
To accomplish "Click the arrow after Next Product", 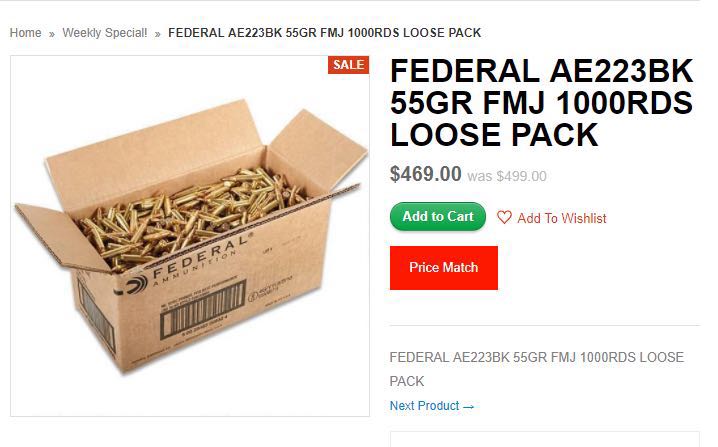I will pos(468,407).
